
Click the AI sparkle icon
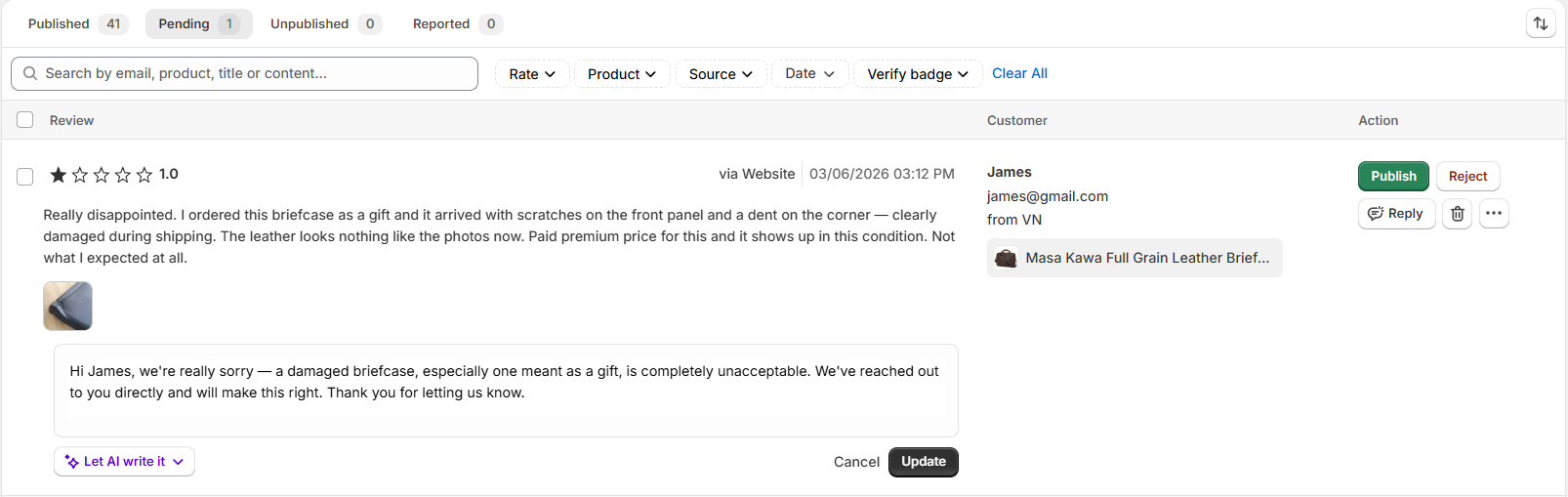click(x=71, y=462)
